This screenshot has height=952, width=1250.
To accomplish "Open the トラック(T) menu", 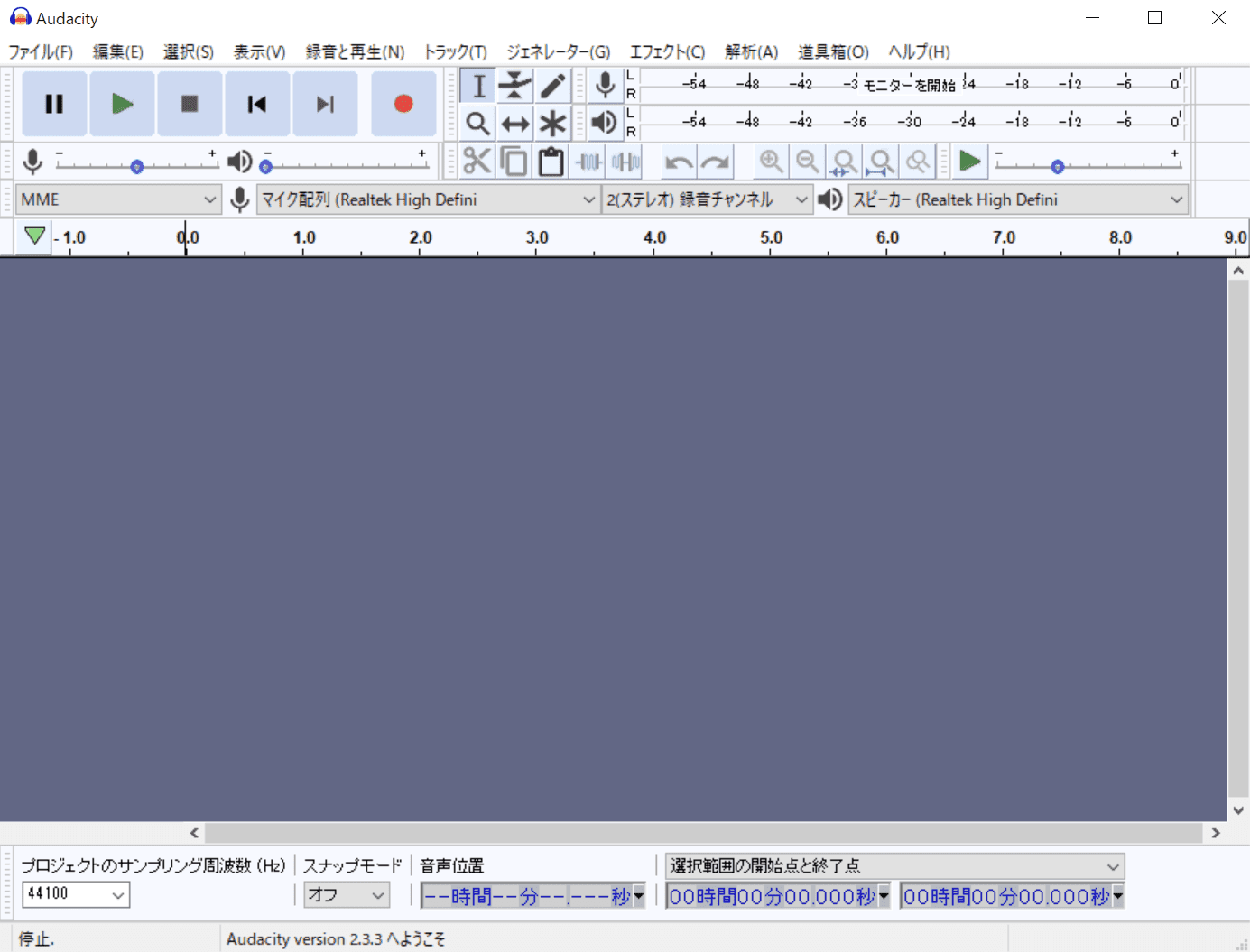I will 456,52.
